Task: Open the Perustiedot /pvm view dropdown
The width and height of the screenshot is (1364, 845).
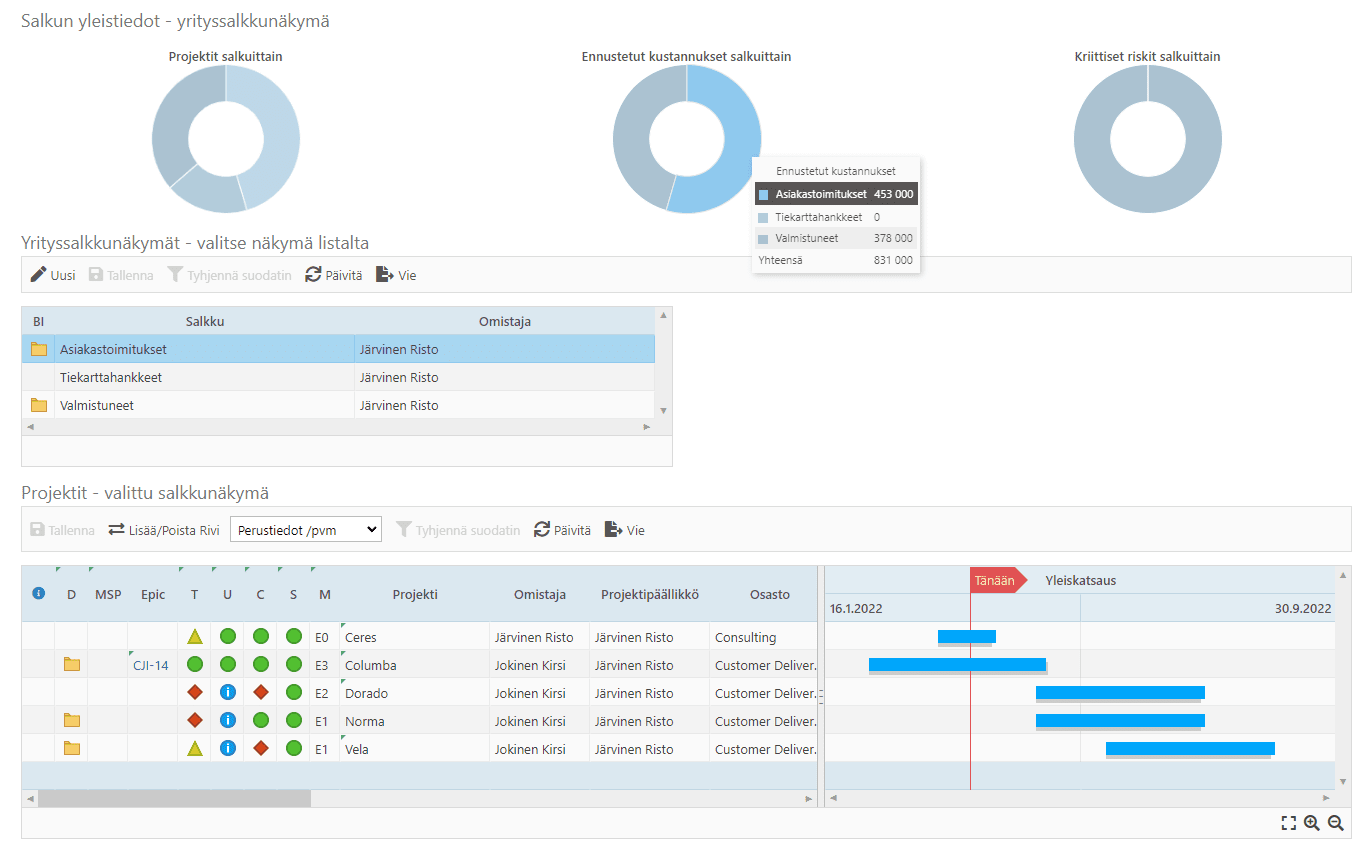Action: [x=306, y=530]
